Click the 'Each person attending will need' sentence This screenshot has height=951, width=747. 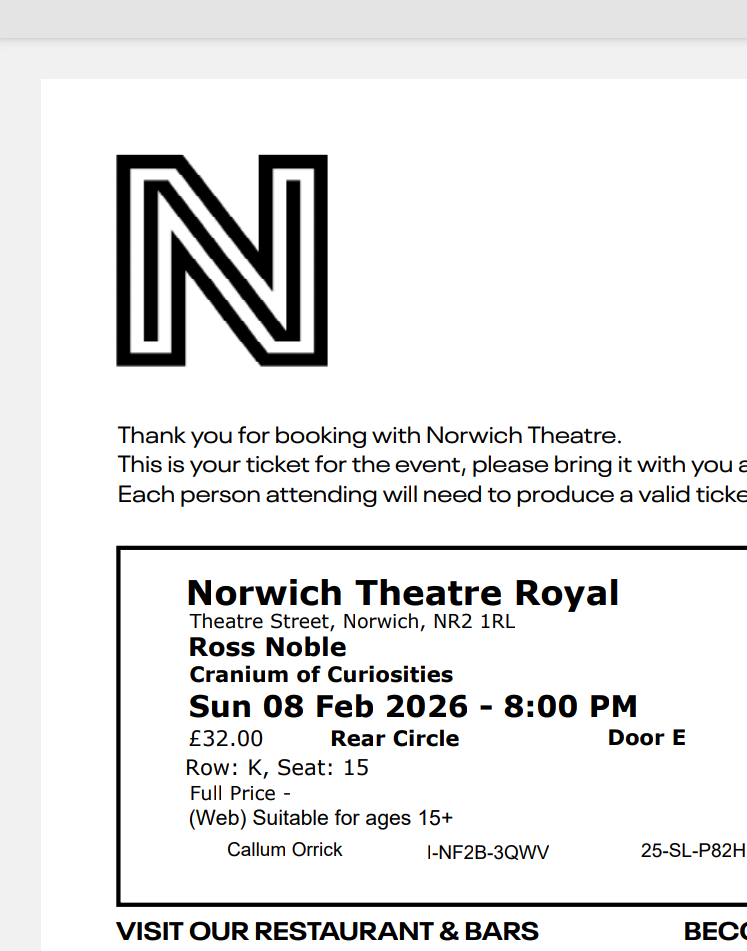[432, 495]
